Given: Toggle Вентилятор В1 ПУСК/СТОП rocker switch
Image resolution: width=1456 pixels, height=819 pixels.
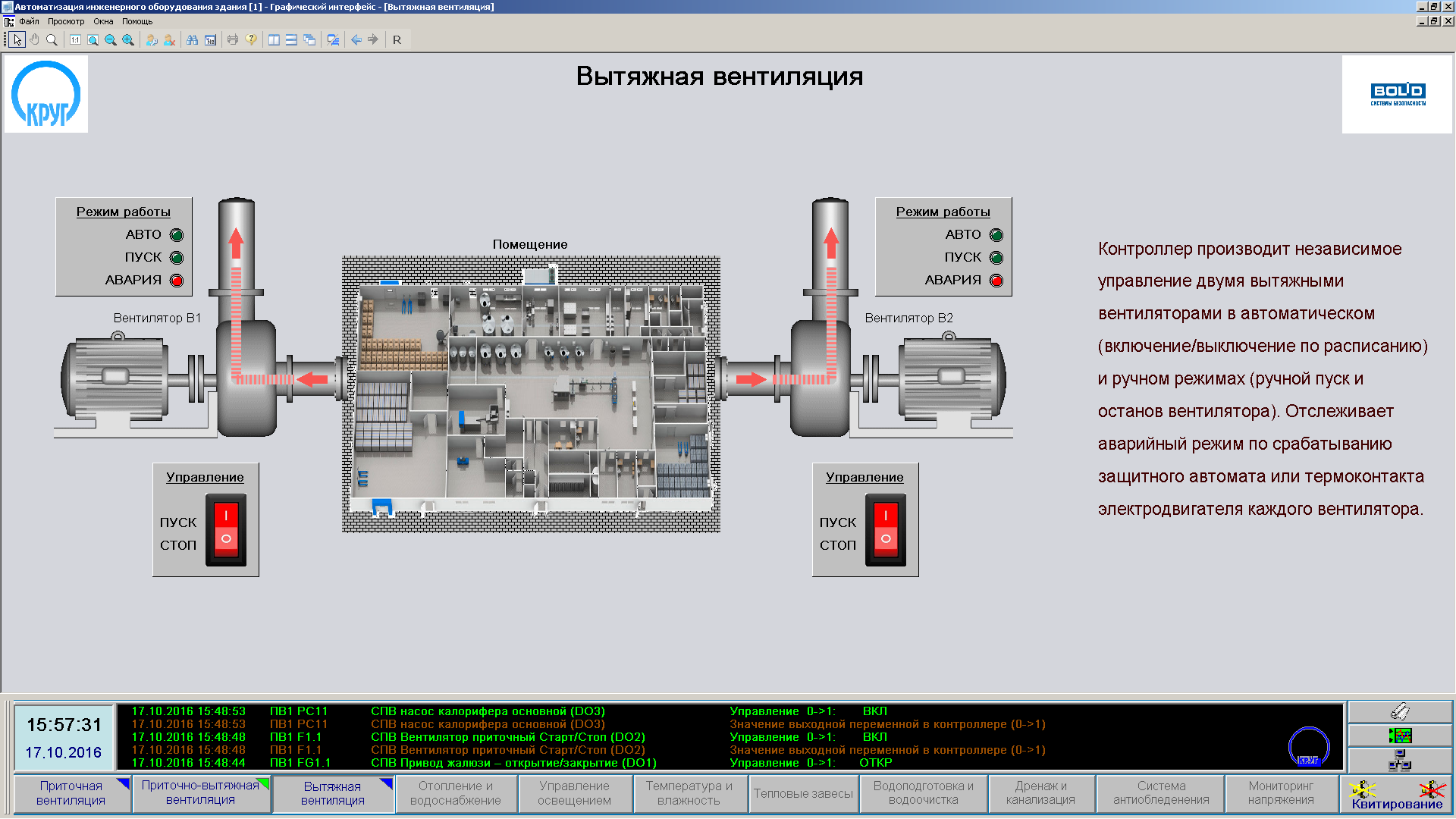Looking at the screenshot, I should click(226, 529).
